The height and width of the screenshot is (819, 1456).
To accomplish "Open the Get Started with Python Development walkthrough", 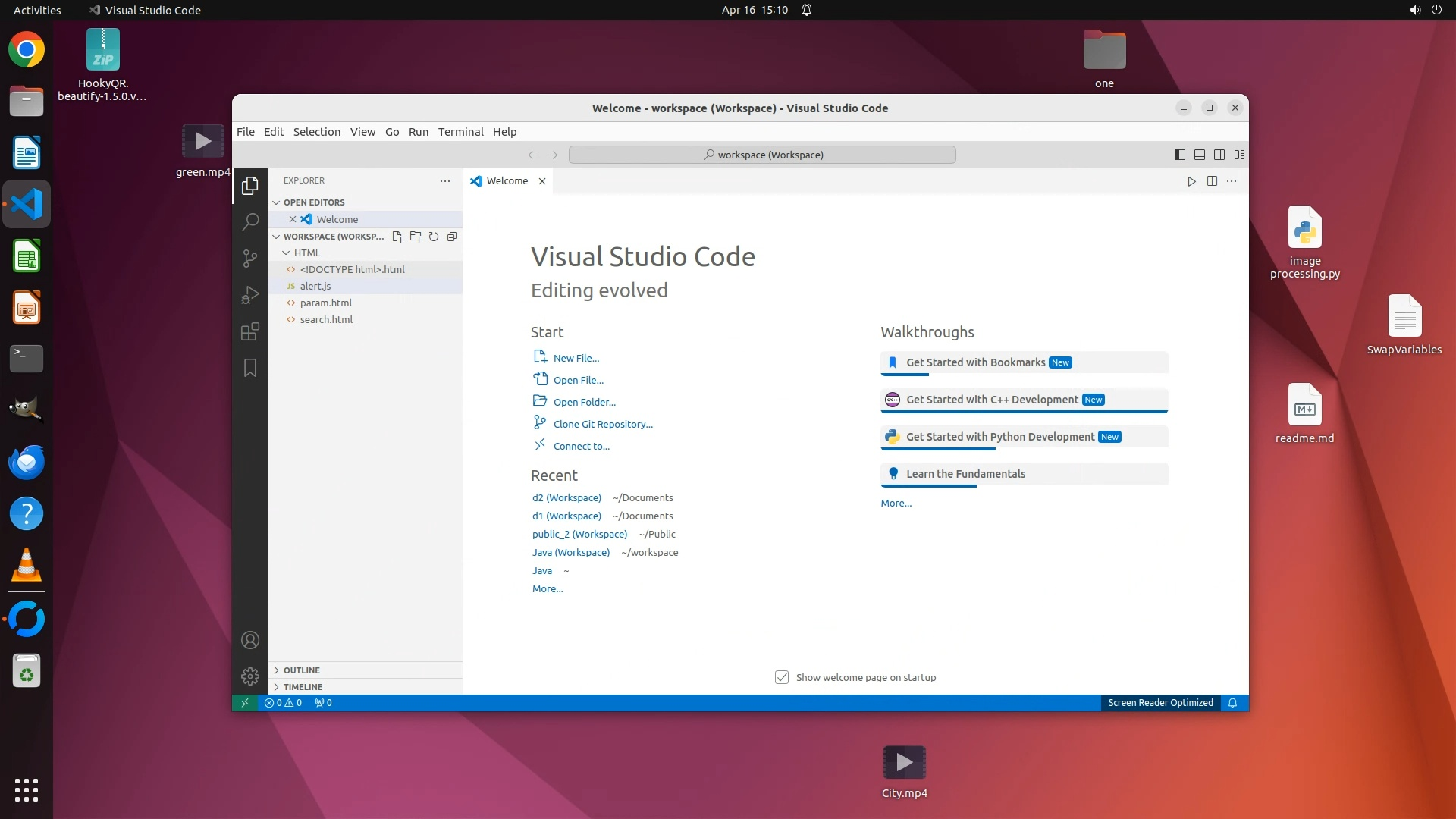I will point(1000,437).
